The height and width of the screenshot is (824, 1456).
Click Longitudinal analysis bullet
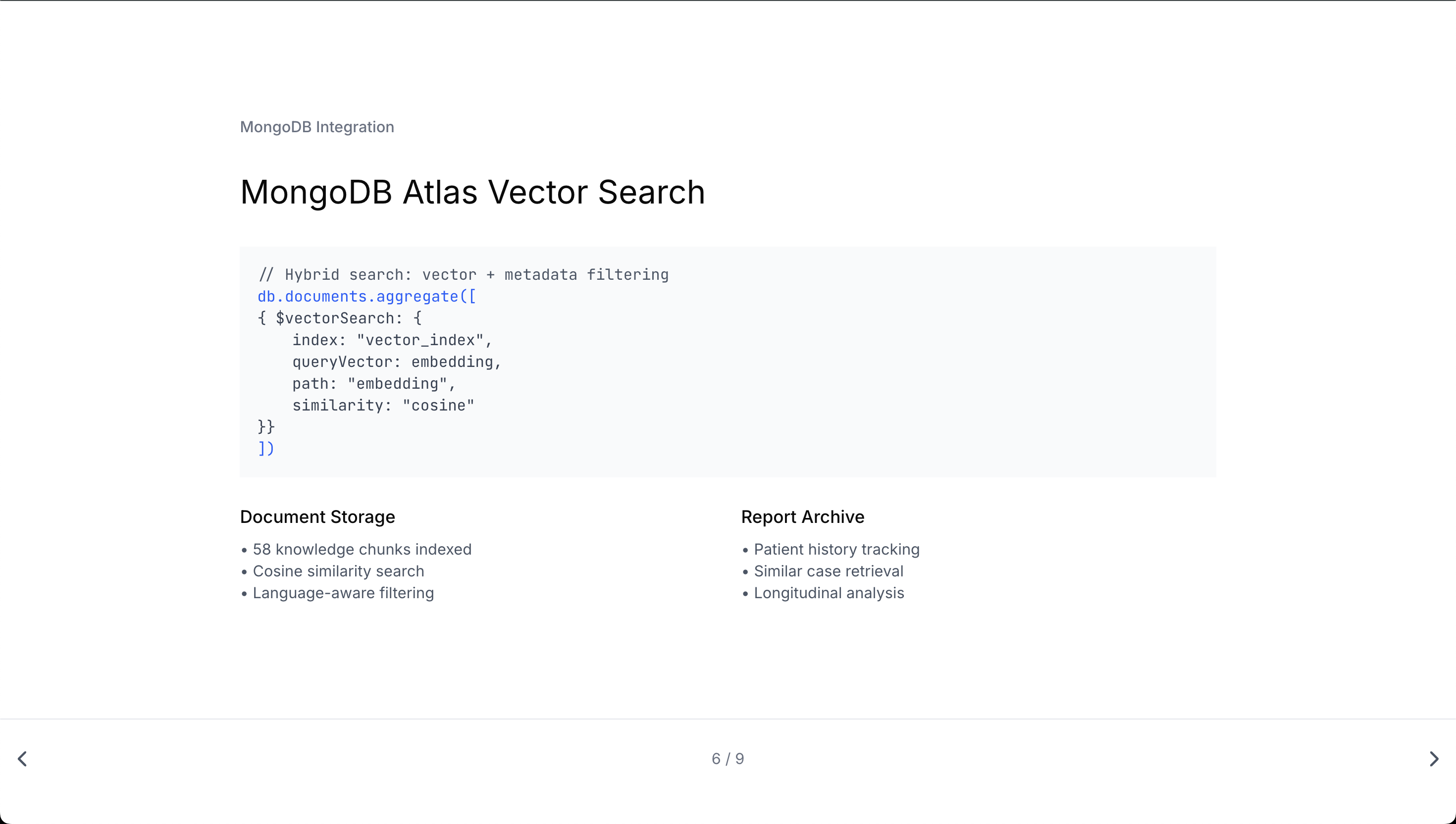829,593
